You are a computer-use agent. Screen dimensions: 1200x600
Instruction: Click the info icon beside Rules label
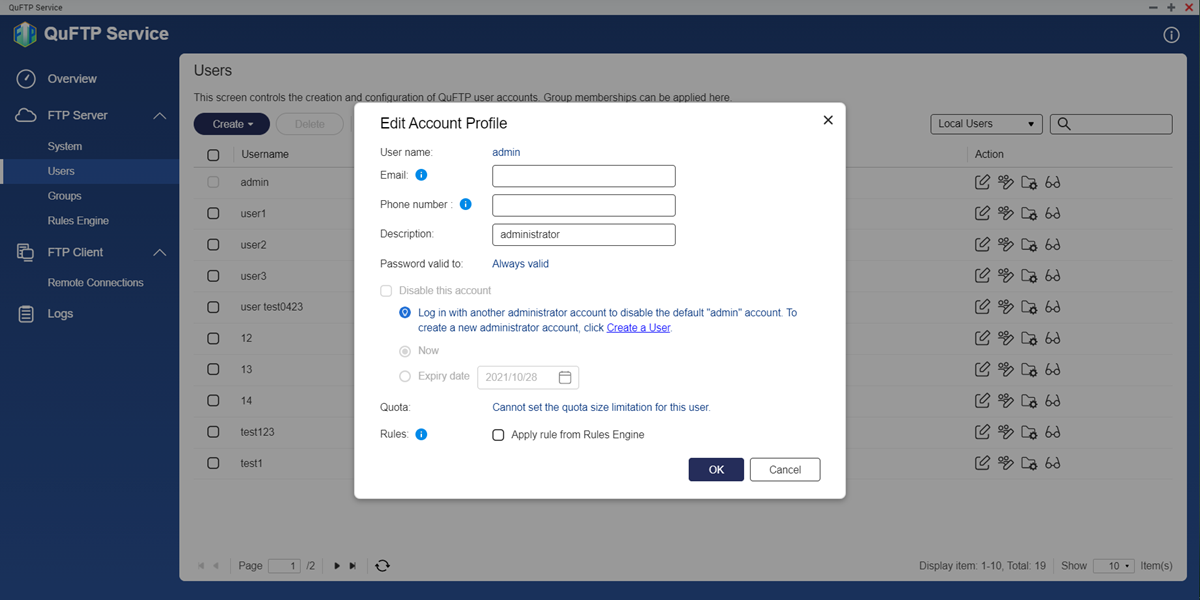pos(421,435)
